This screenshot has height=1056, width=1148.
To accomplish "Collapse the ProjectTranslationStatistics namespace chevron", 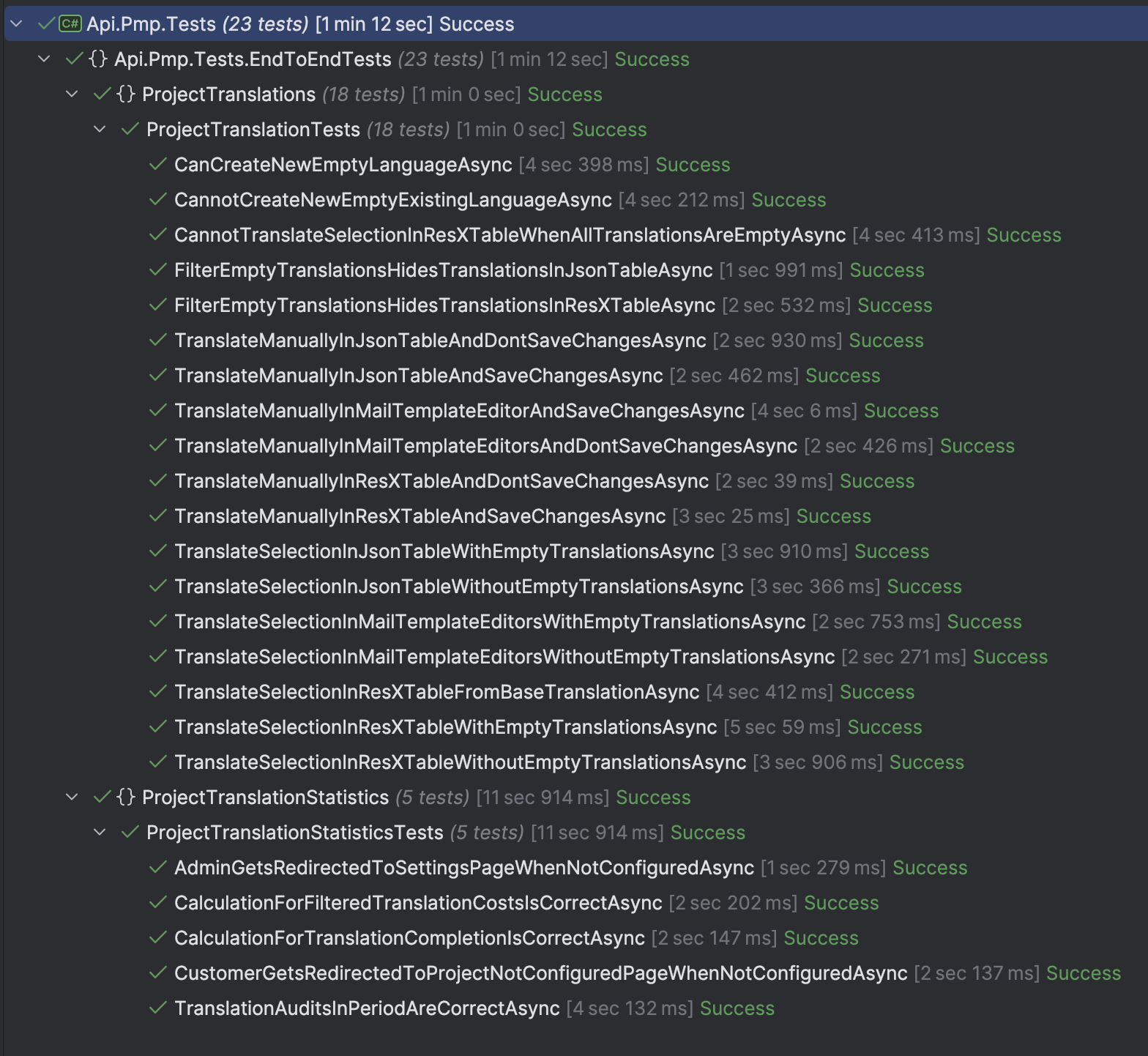I will [x=72, y=797].
